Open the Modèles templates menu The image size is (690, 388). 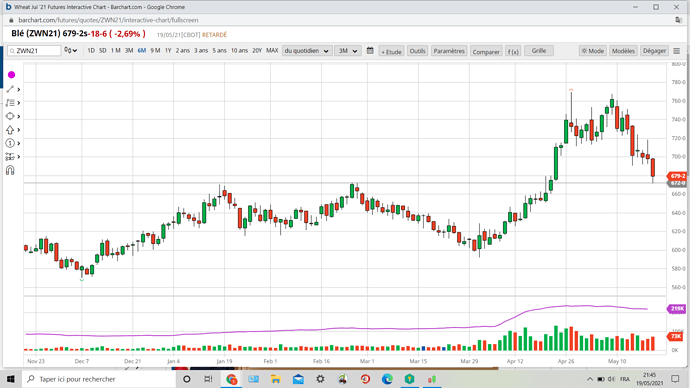(623, 51)
